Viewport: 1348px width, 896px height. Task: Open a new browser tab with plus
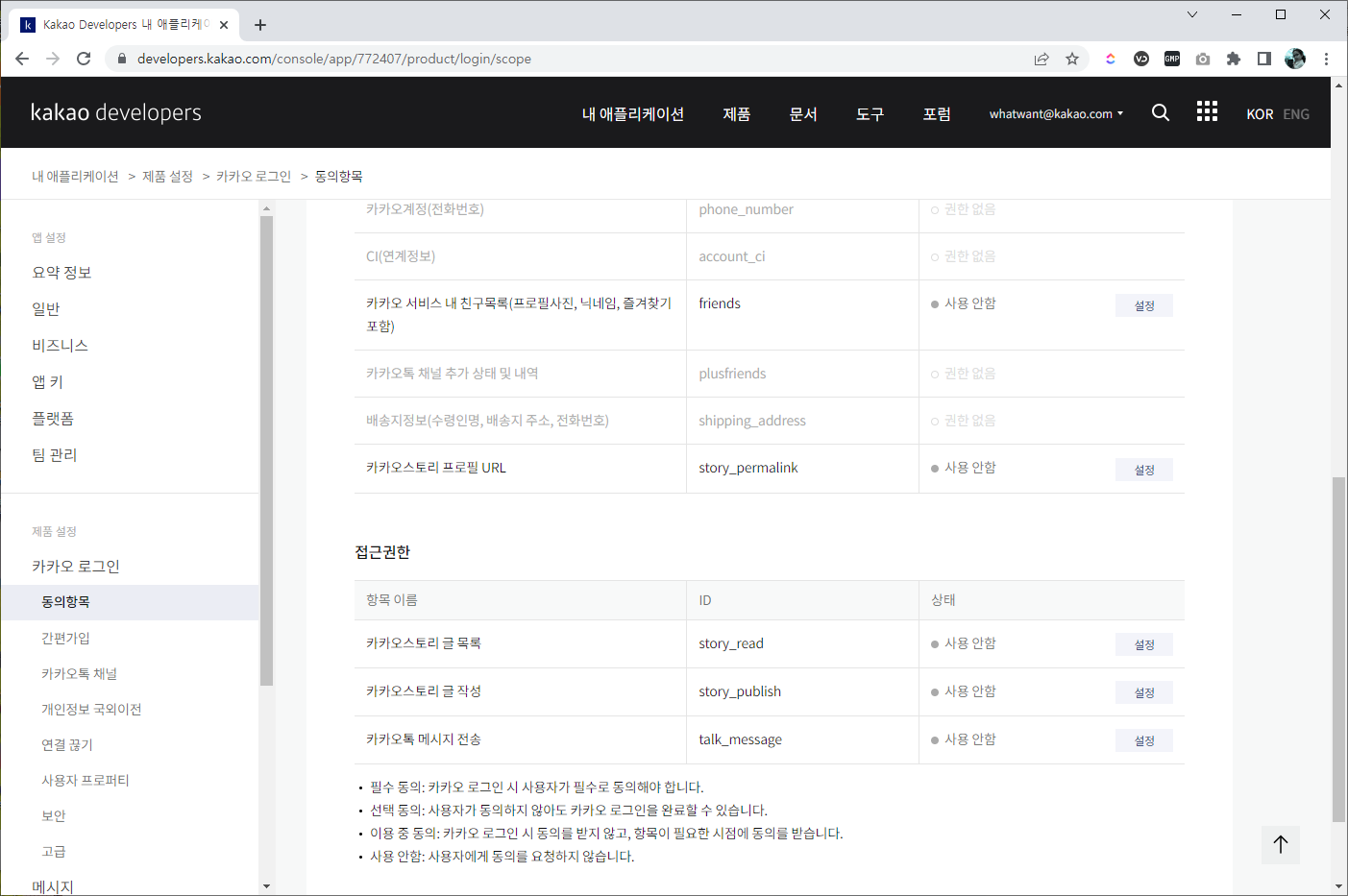(x=260, y=25)
